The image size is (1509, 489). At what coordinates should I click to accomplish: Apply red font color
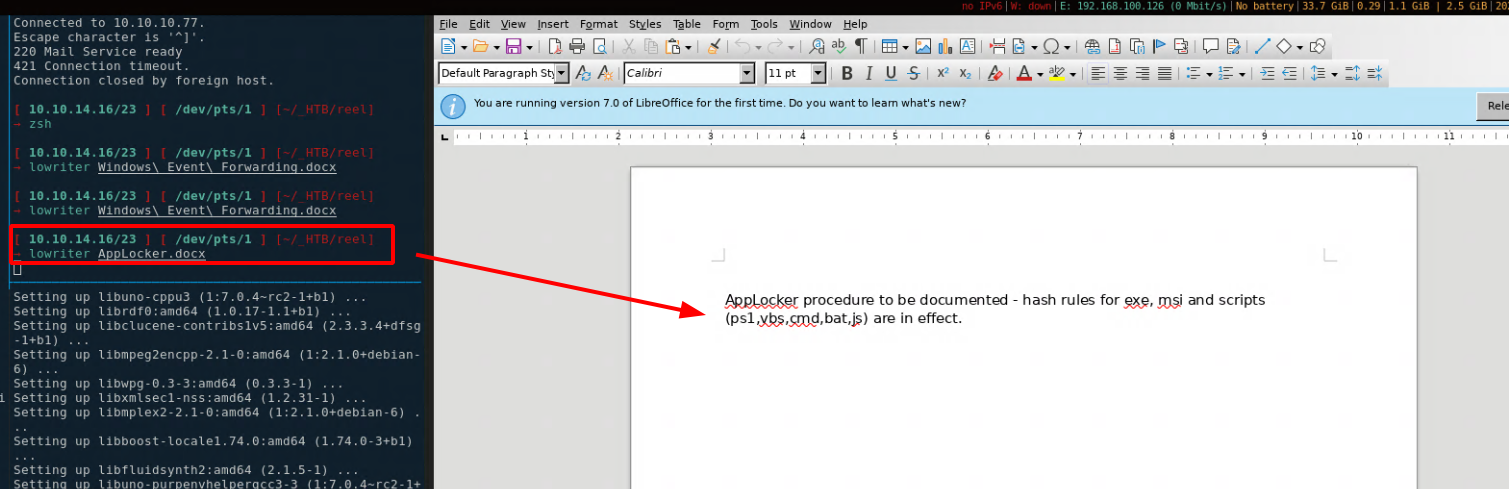(1024, 73)
